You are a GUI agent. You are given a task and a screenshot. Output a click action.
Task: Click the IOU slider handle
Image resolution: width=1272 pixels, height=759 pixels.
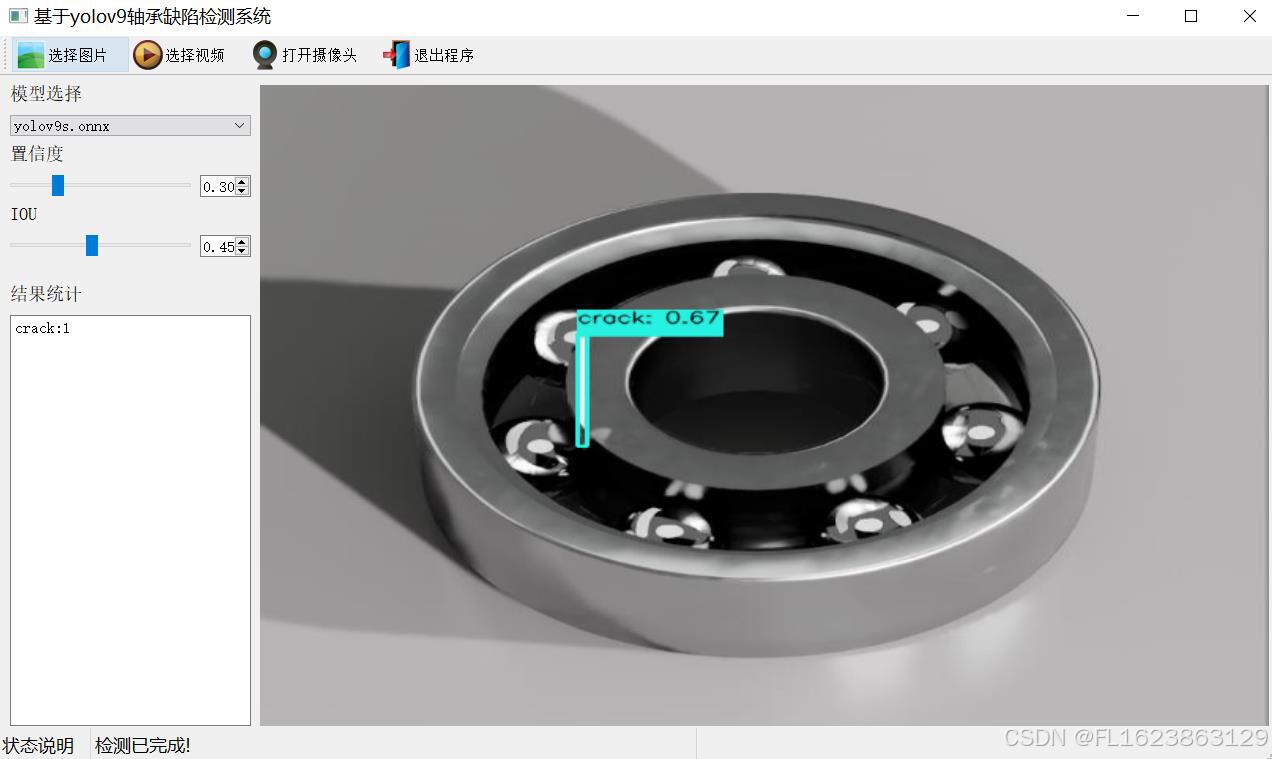[x=92, y=245]
